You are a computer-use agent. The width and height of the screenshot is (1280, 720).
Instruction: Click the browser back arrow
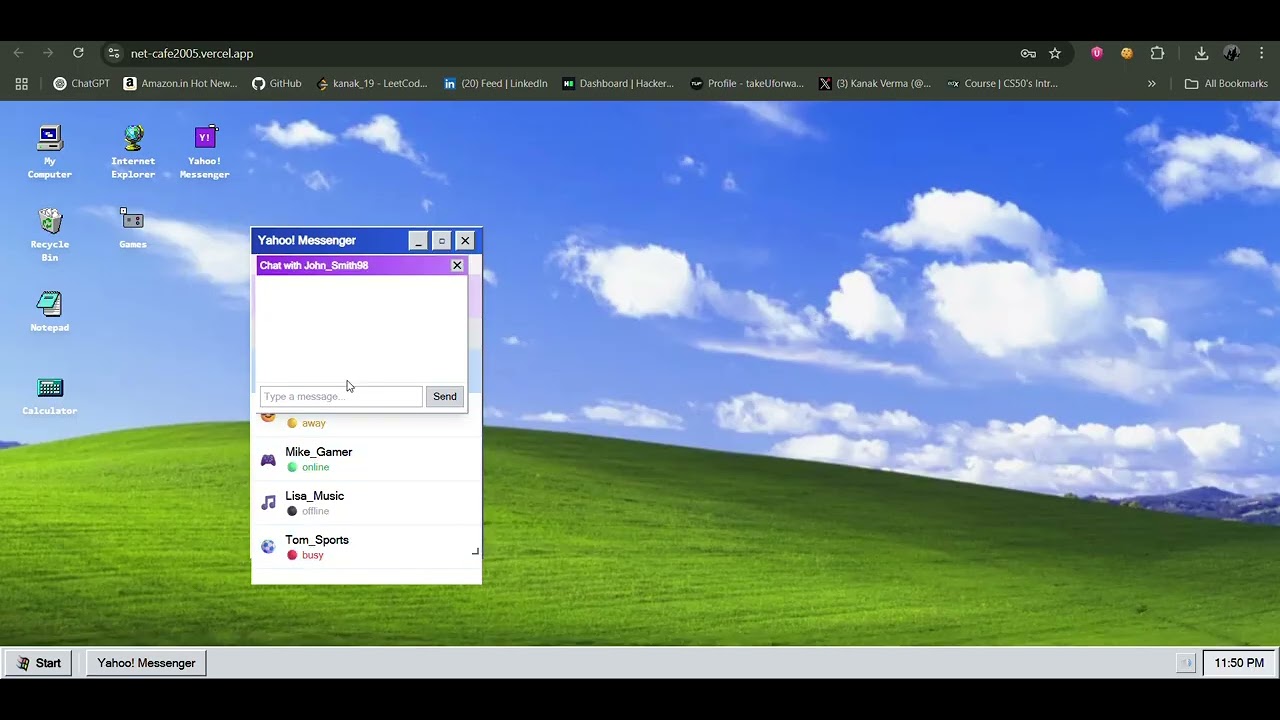coord(18,53)
